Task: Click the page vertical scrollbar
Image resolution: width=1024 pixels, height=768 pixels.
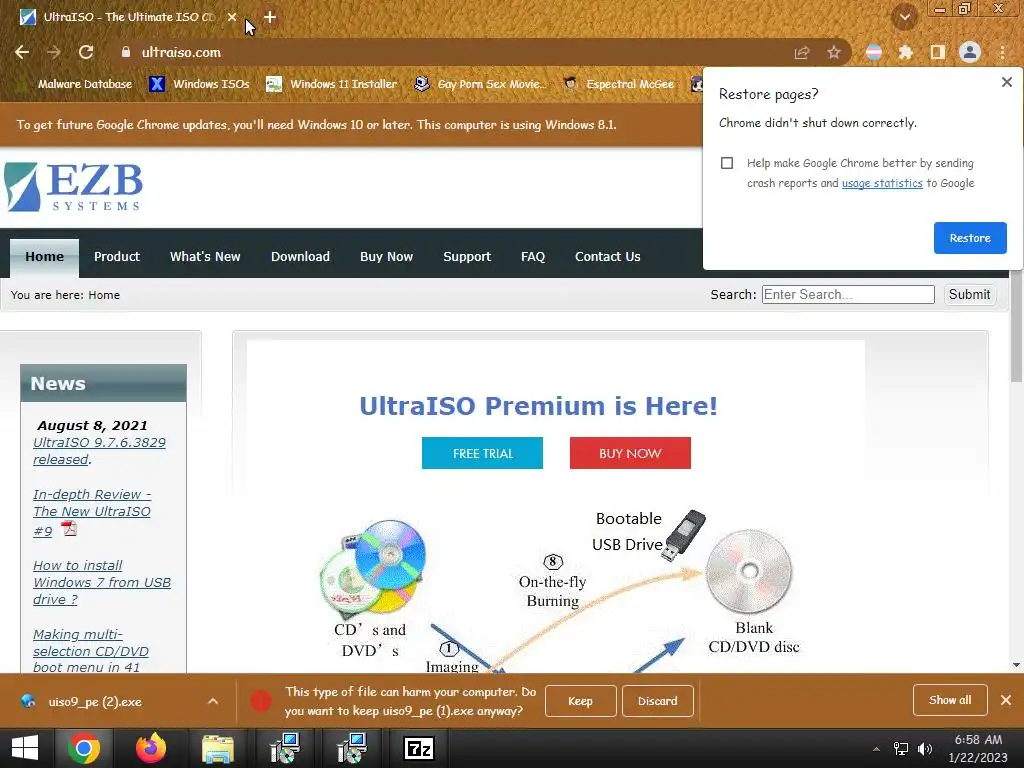Action: click(1016, 327)
